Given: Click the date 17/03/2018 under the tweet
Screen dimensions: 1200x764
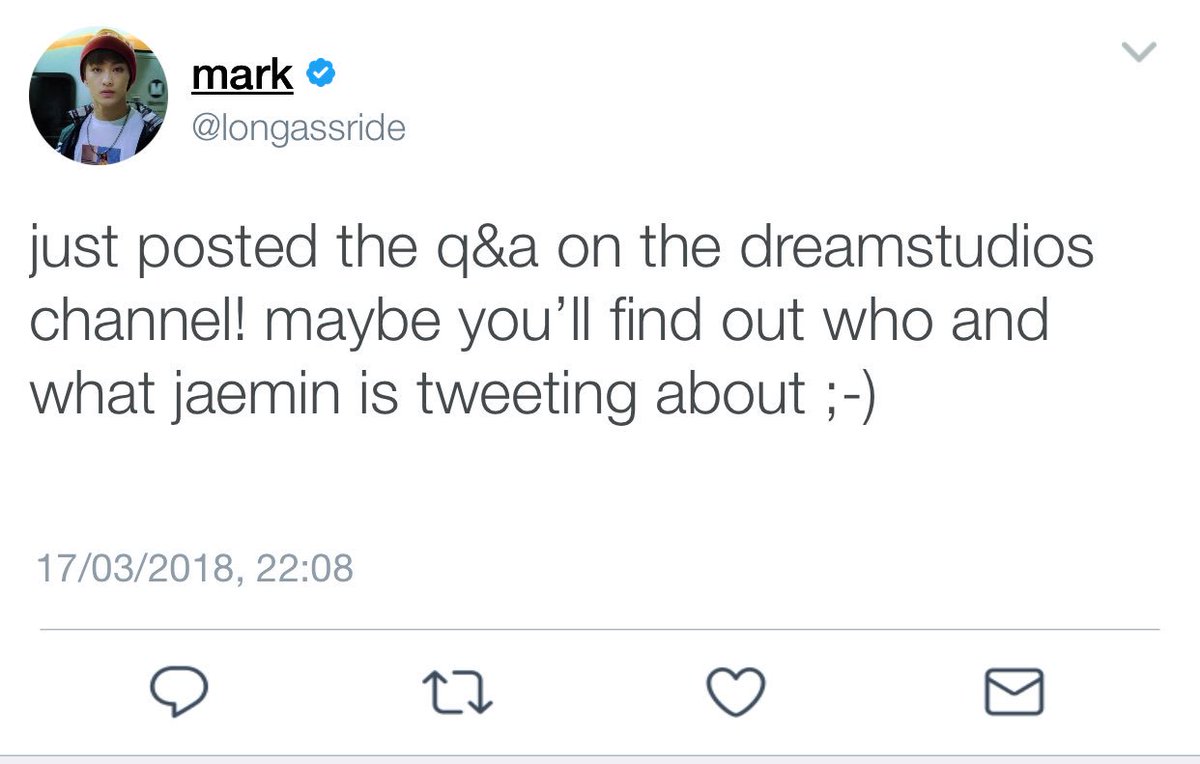Looking at the screenshot, I should point(135,568).
